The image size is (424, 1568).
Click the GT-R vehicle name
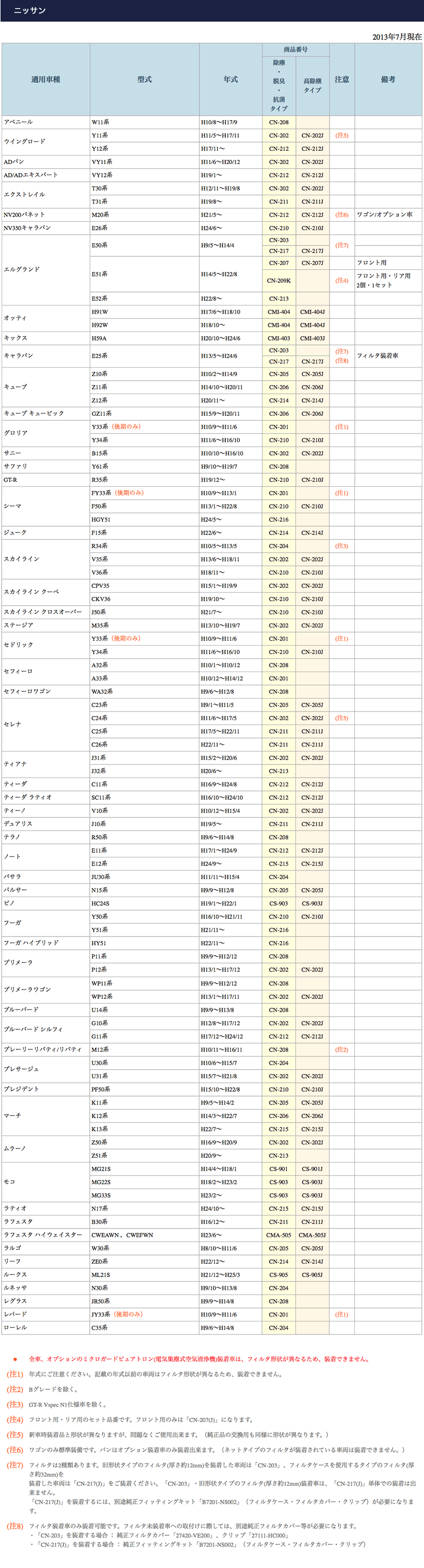point(10,480)
